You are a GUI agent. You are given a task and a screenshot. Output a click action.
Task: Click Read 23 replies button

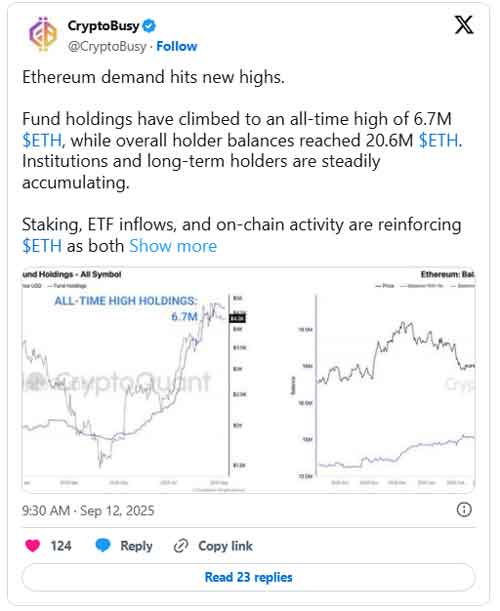click(249, 577)
